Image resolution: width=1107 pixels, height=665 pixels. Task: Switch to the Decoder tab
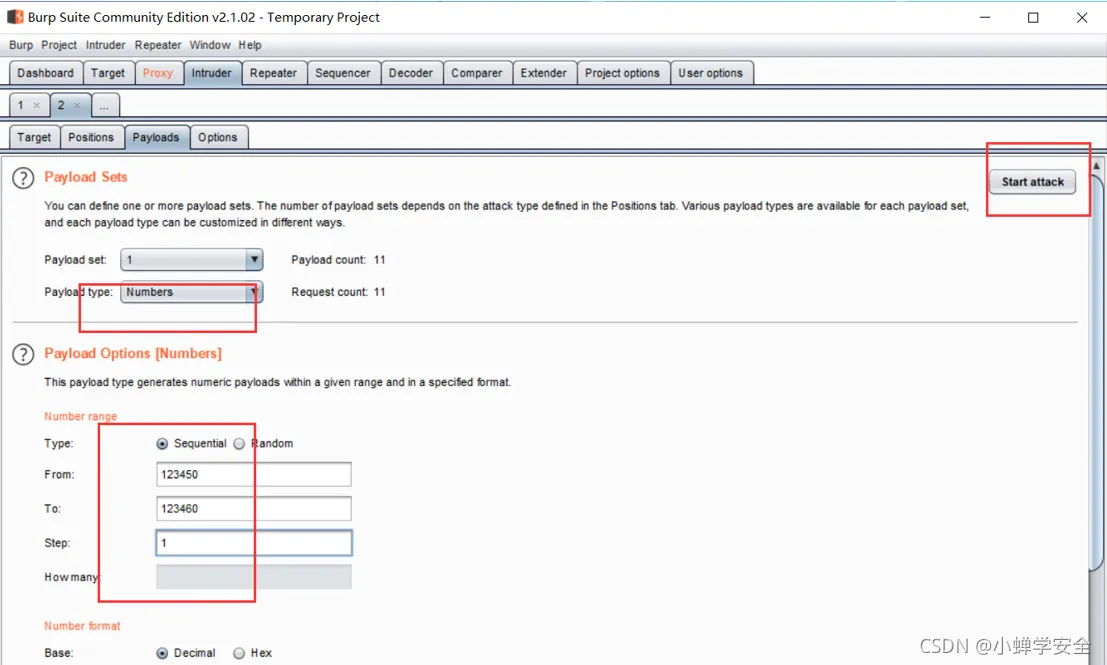point(411,73)
